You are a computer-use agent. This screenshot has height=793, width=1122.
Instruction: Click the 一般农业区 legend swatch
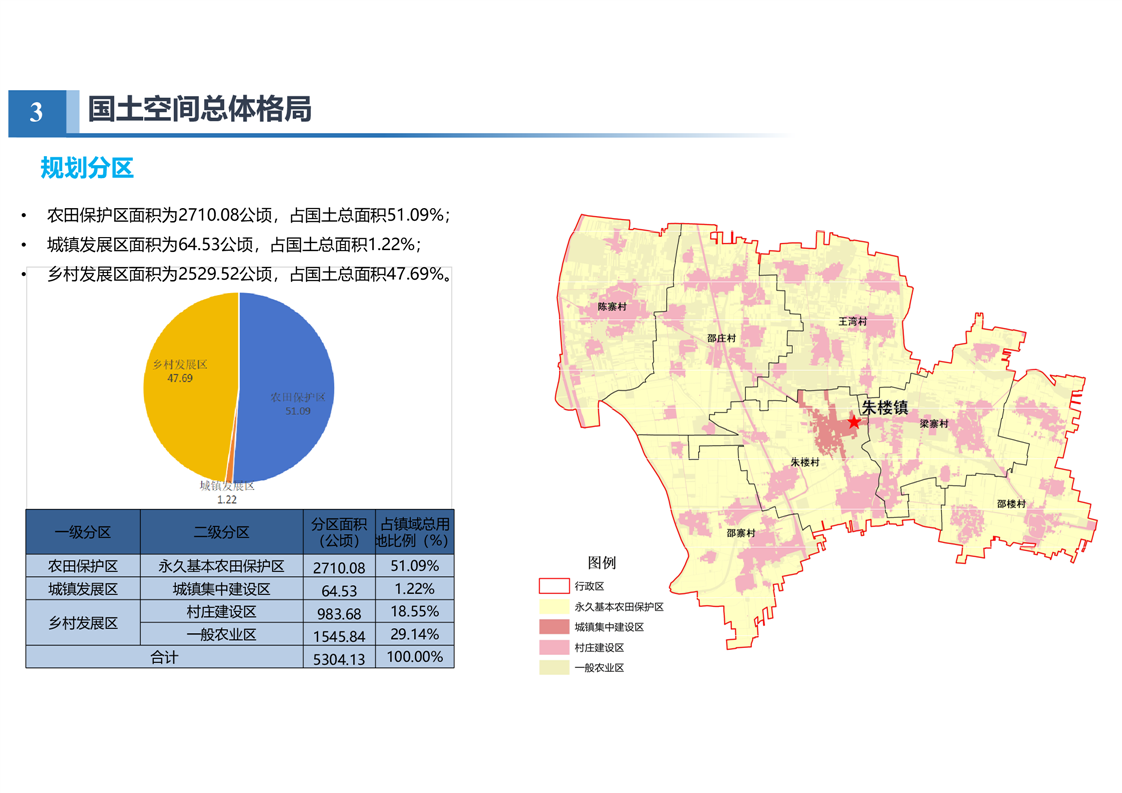553,668
